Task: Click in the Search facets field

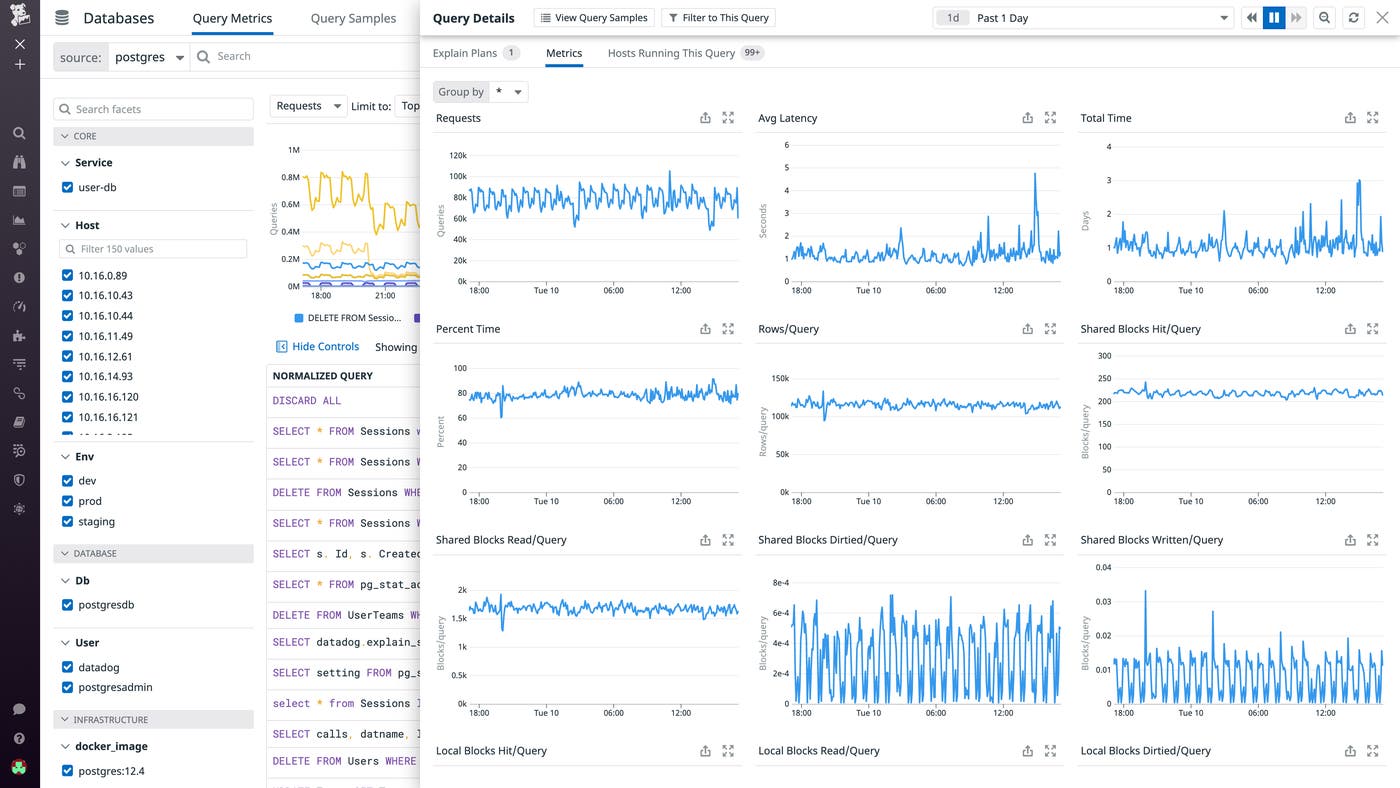Action: click(152, 108)
